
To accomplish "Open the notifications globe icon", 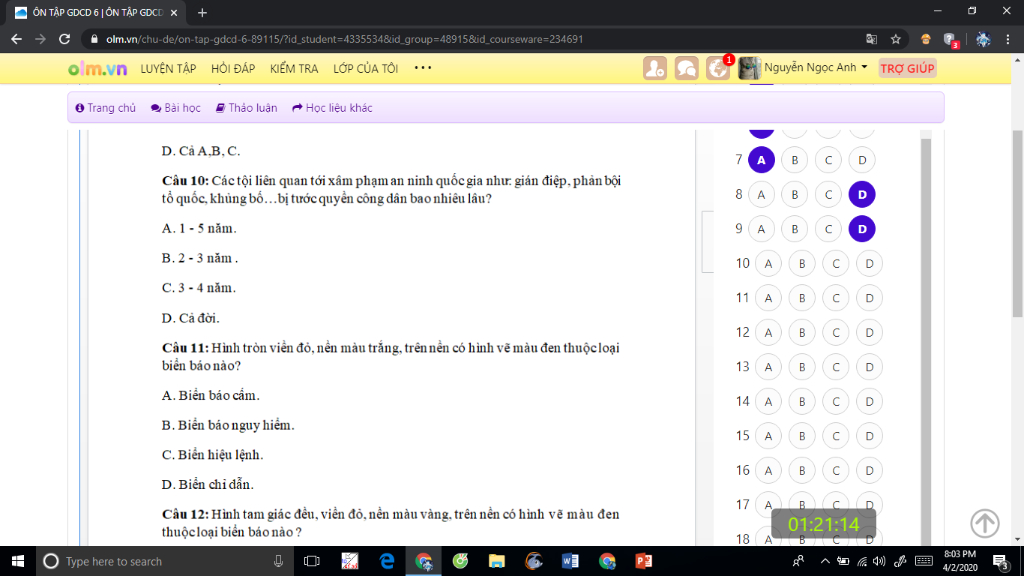I will pos(717,68).
